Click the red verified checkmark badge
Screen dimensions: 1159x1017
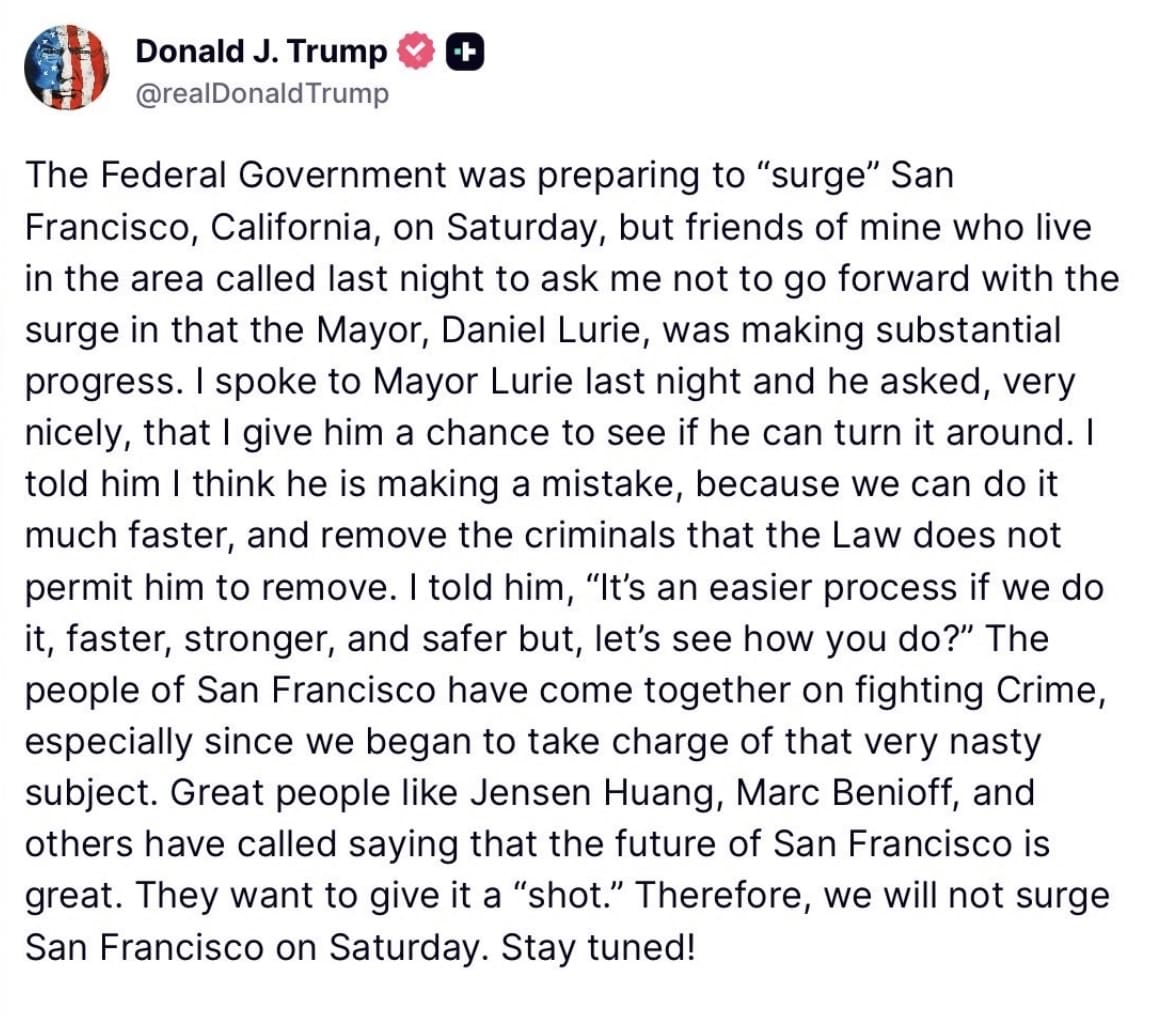click(x=416, y=51)
